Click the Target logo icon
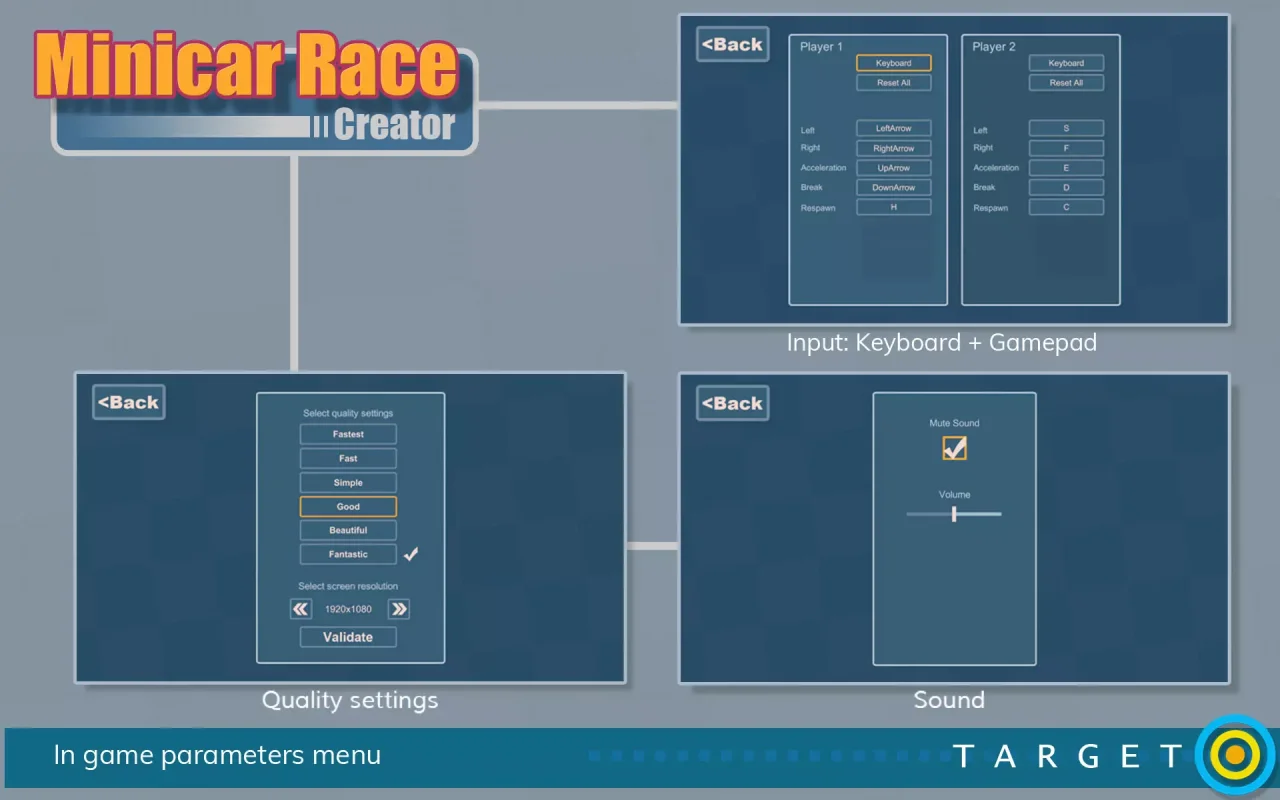The height and width of the screenshot is (800, 1280). pyautogui.click(x=1235, y=754)
